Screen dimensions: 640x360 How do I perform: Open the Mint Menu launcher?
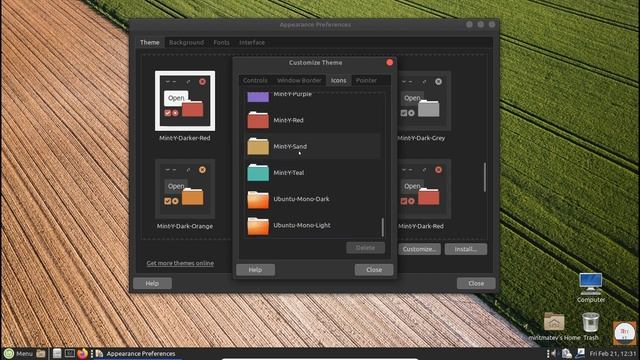click(18, 353)
